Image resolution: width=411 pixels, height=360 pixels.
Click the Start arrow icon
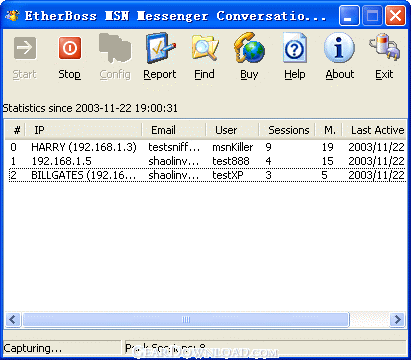pyautogui.click(x=25, y=48)
